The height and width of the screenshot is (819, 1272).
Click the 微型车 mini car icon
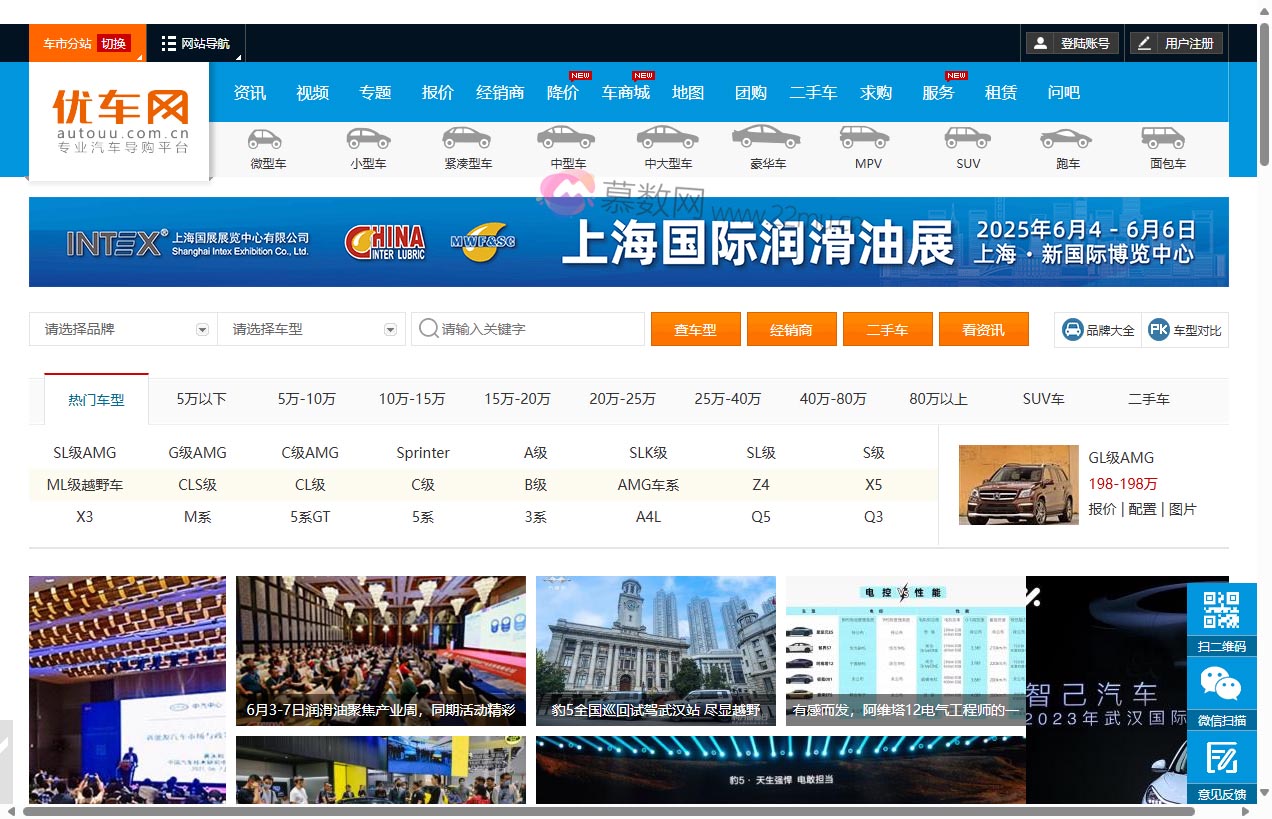pos(265,139)
